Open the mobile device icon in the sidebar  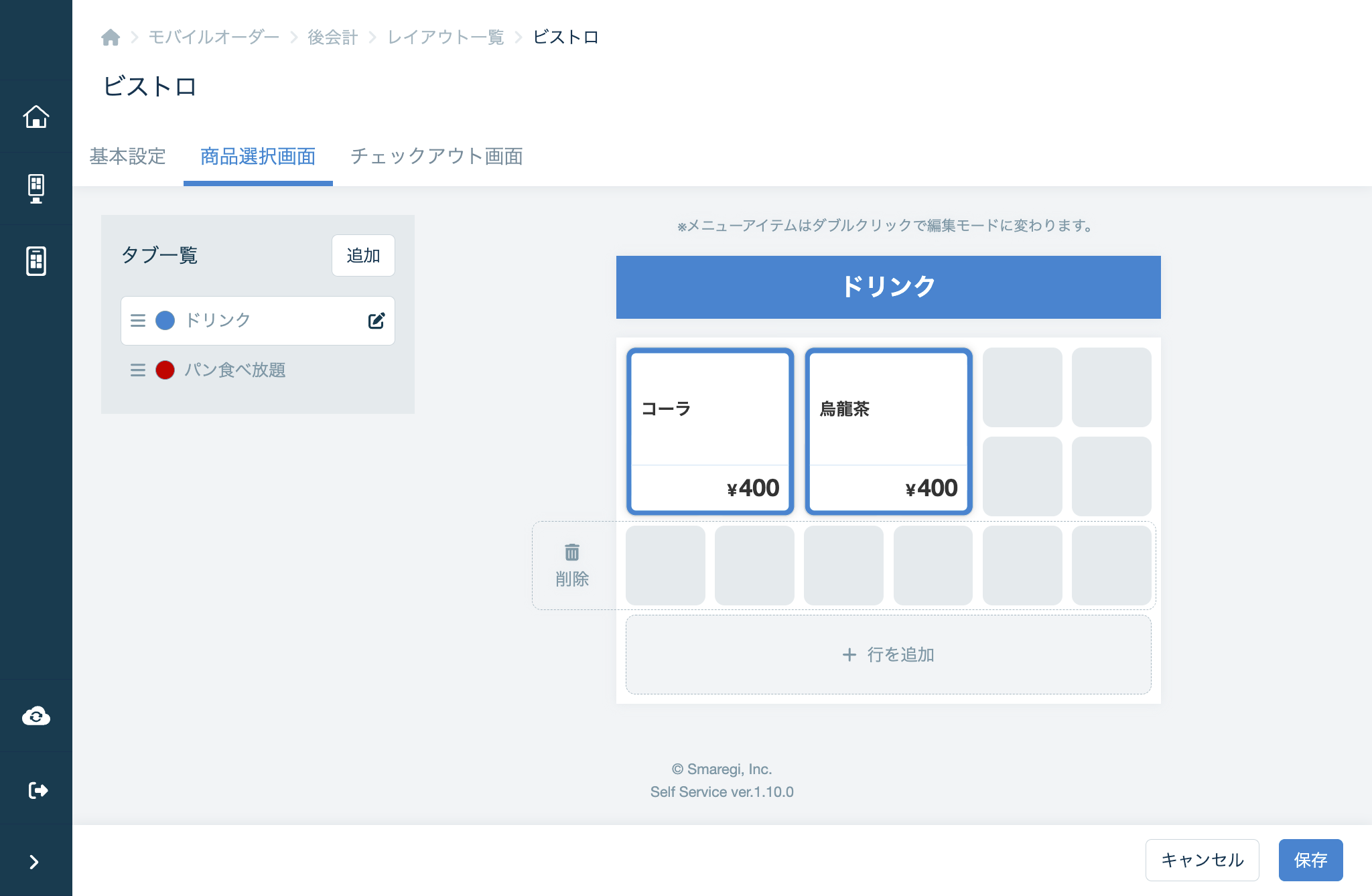[x=36, y=261]
